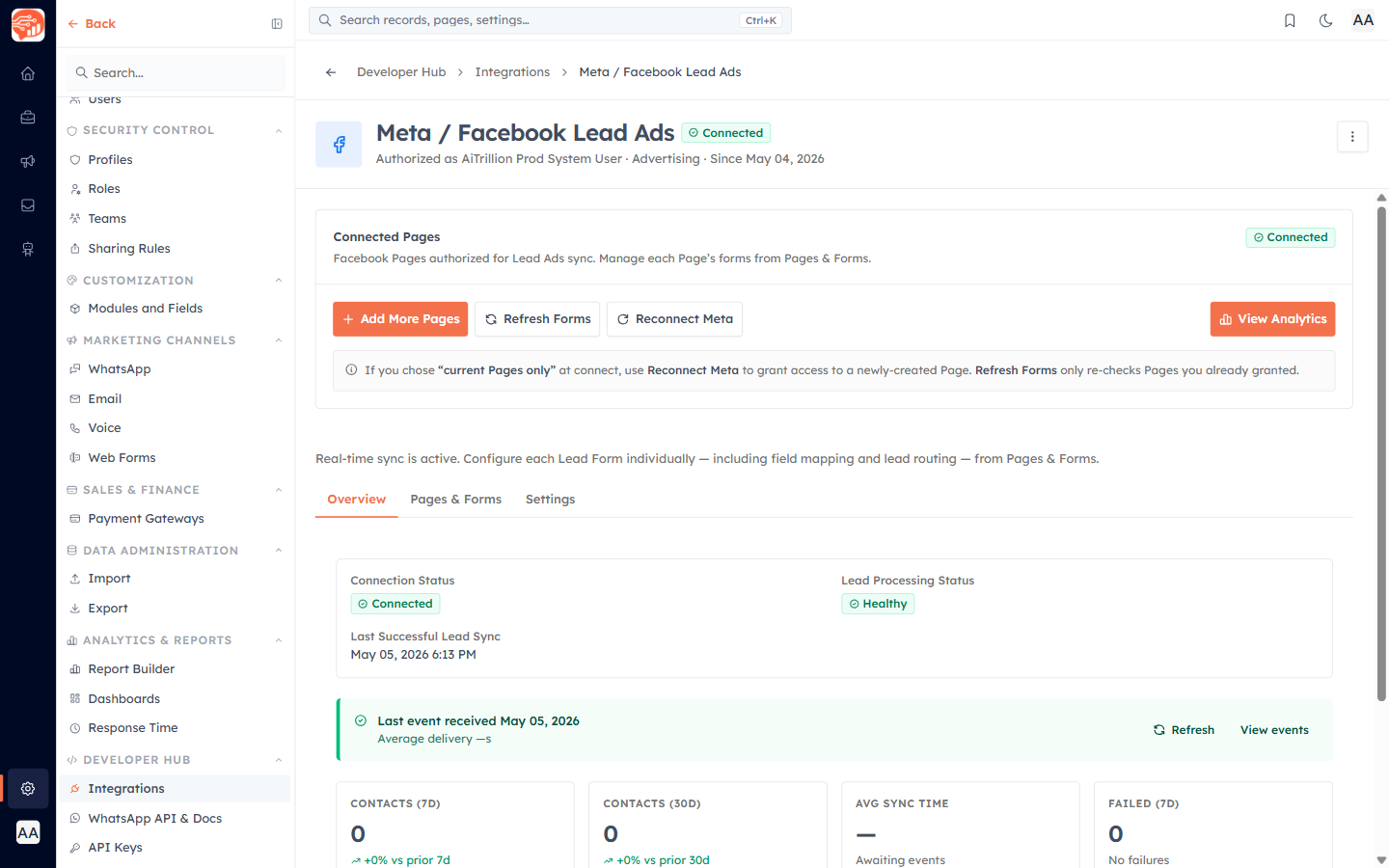
Task: Switch to the Settings tab
Action: point(550,500)
